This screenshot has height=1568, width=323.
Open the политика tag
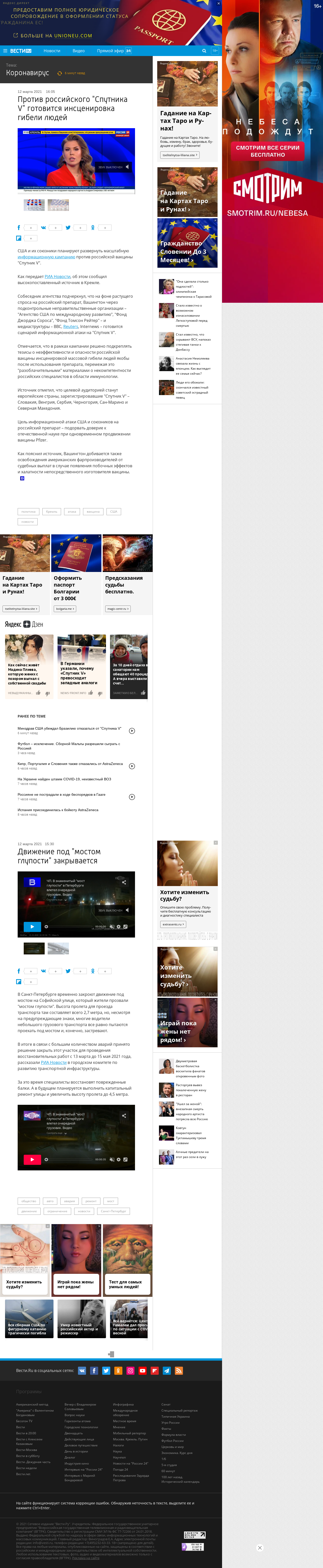[29, 511]
